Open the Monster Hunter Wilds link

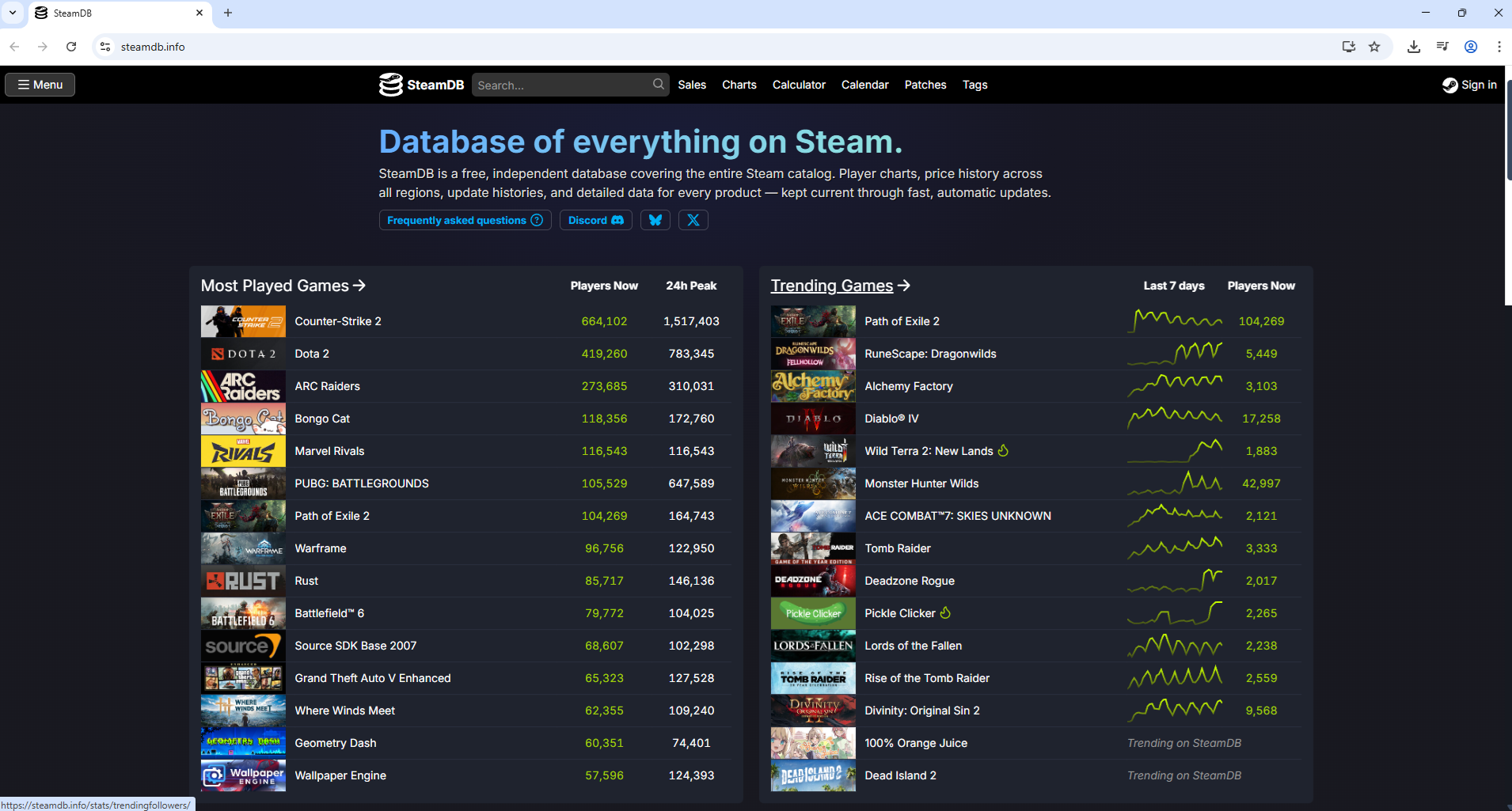921,483
